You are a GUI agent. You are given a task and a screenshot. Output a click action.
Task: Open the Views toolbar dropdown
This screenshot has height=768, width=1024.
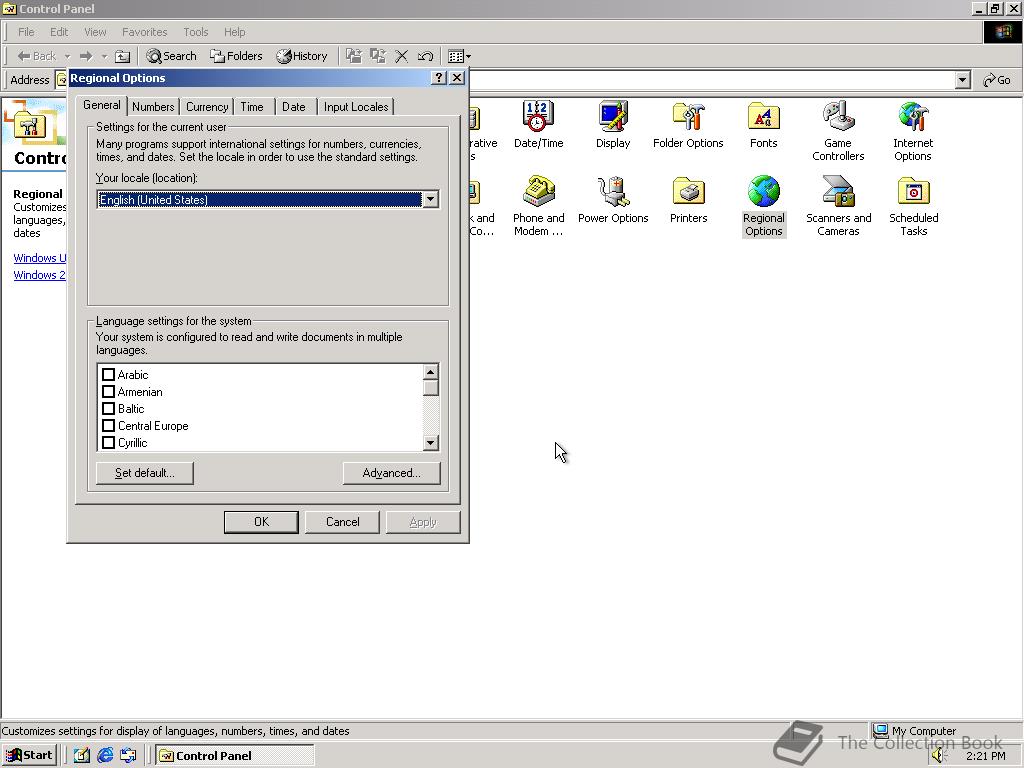point(459,56)
